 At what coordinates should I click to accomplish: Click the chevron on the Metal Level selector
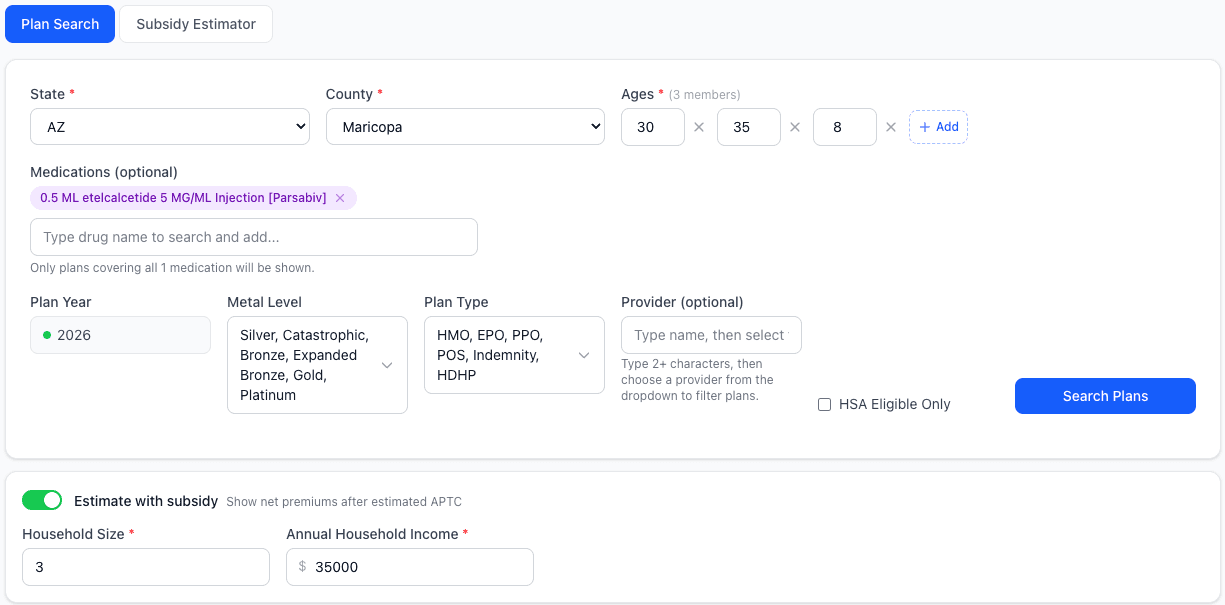387,365
